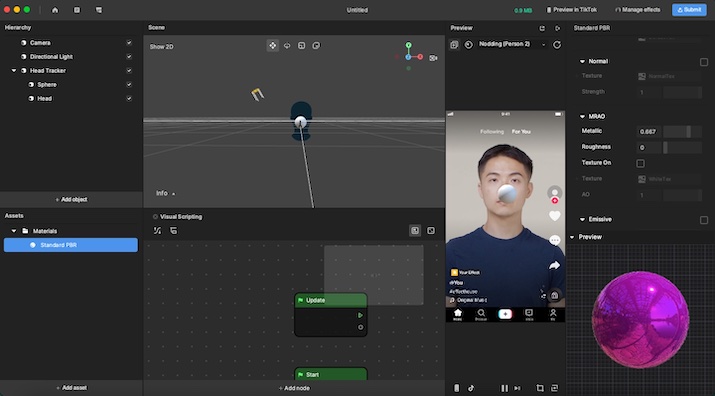
Task: Select Standard PBR material asset
Action: click(71, 245)
